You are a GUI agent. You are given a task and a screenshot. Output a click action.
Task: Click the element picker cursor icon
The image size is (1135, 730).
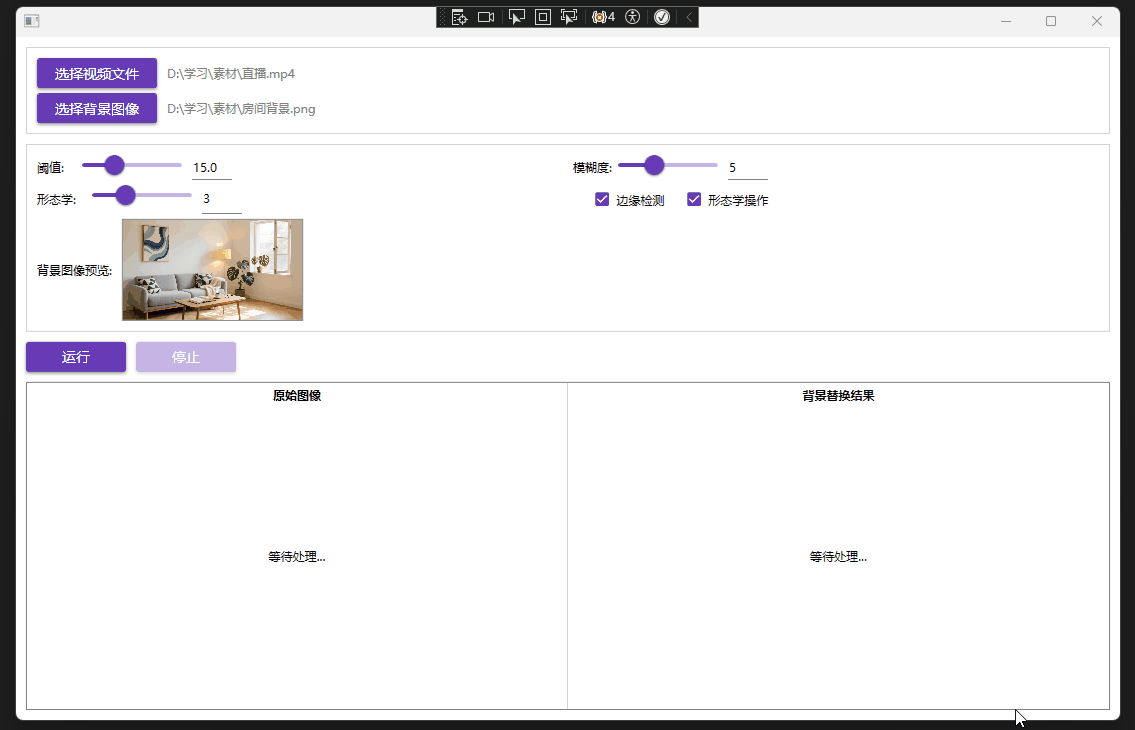click(517, 16)
